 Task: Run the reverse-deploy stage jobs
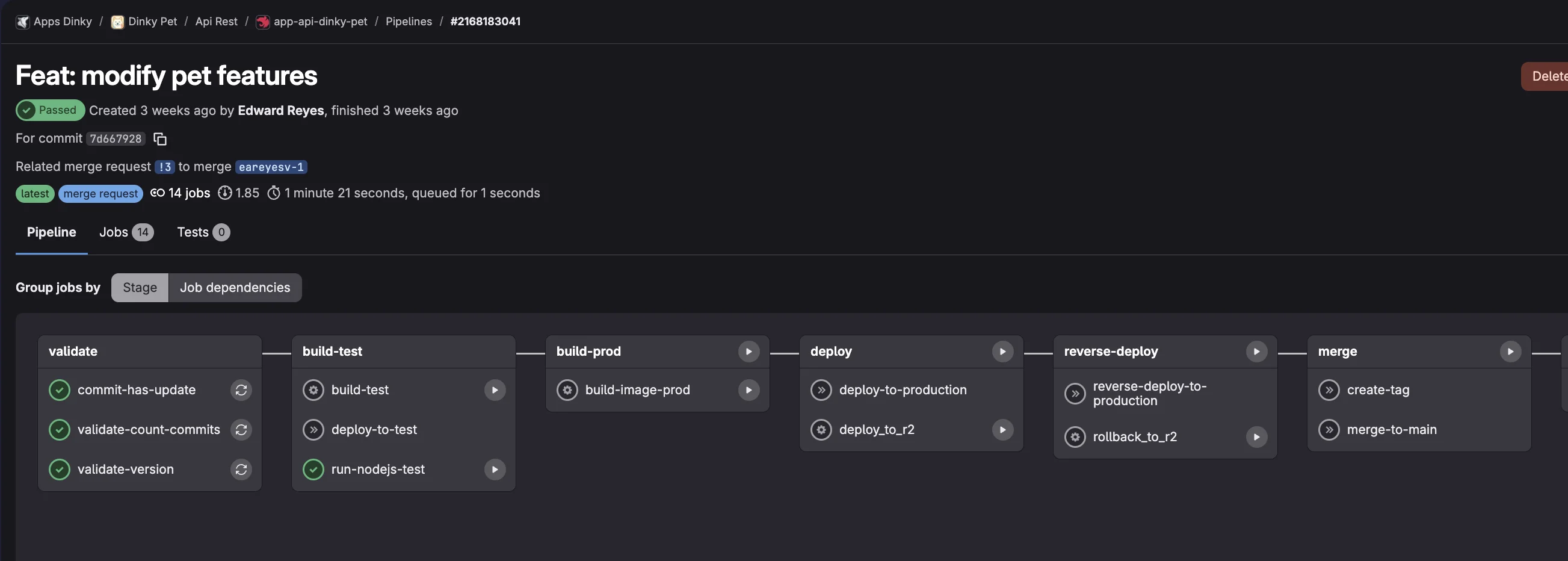coord(1257,351)
